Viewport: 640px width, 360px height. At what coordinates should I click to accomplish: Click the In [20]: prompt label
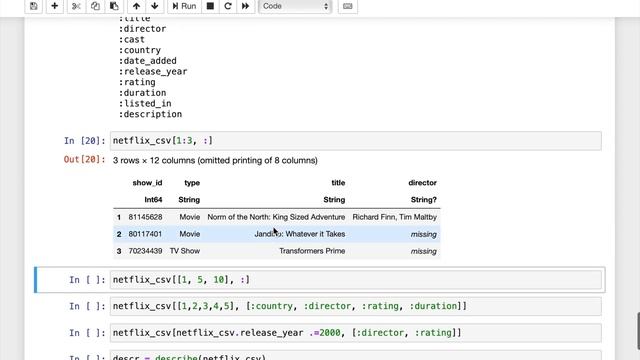[x=84, y=141]
